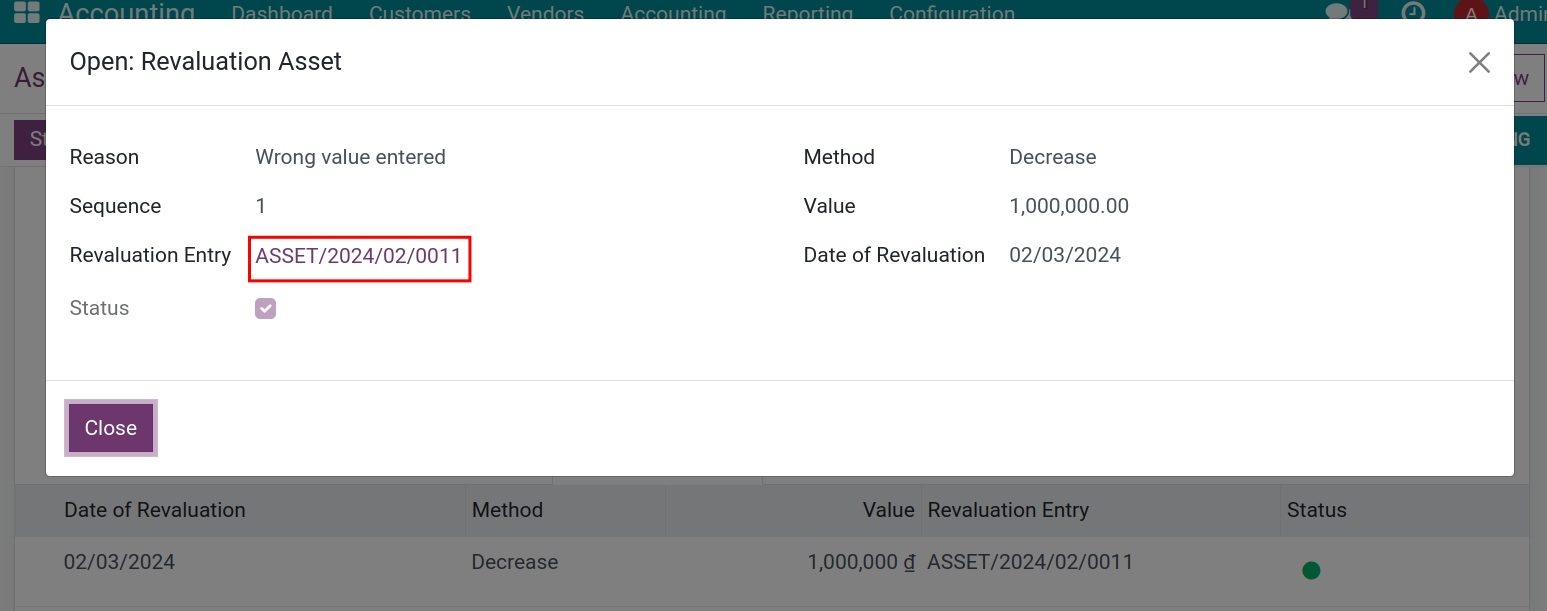Open the Customers menu
This screenshot has height=611, width=1547.
pyautogui.click(x=419, y=13)
